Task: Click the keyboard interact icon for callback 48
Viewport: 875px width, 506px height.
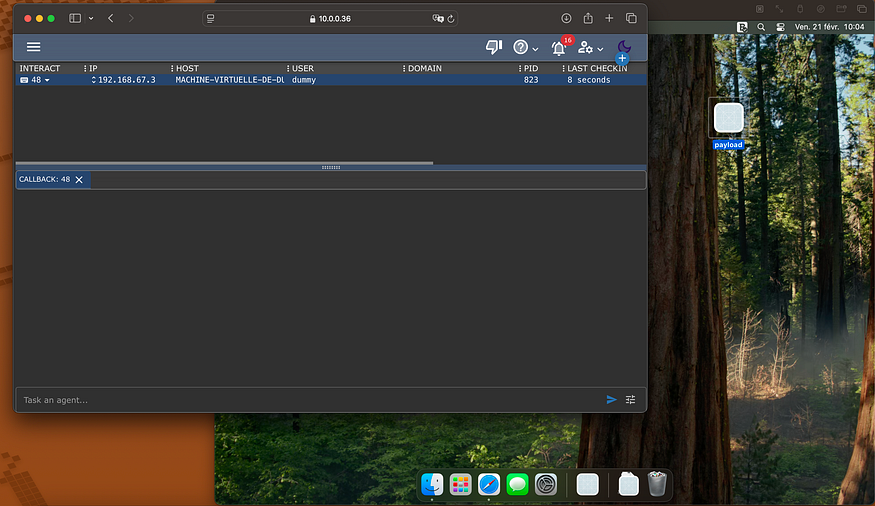Action: coord(24,80)
